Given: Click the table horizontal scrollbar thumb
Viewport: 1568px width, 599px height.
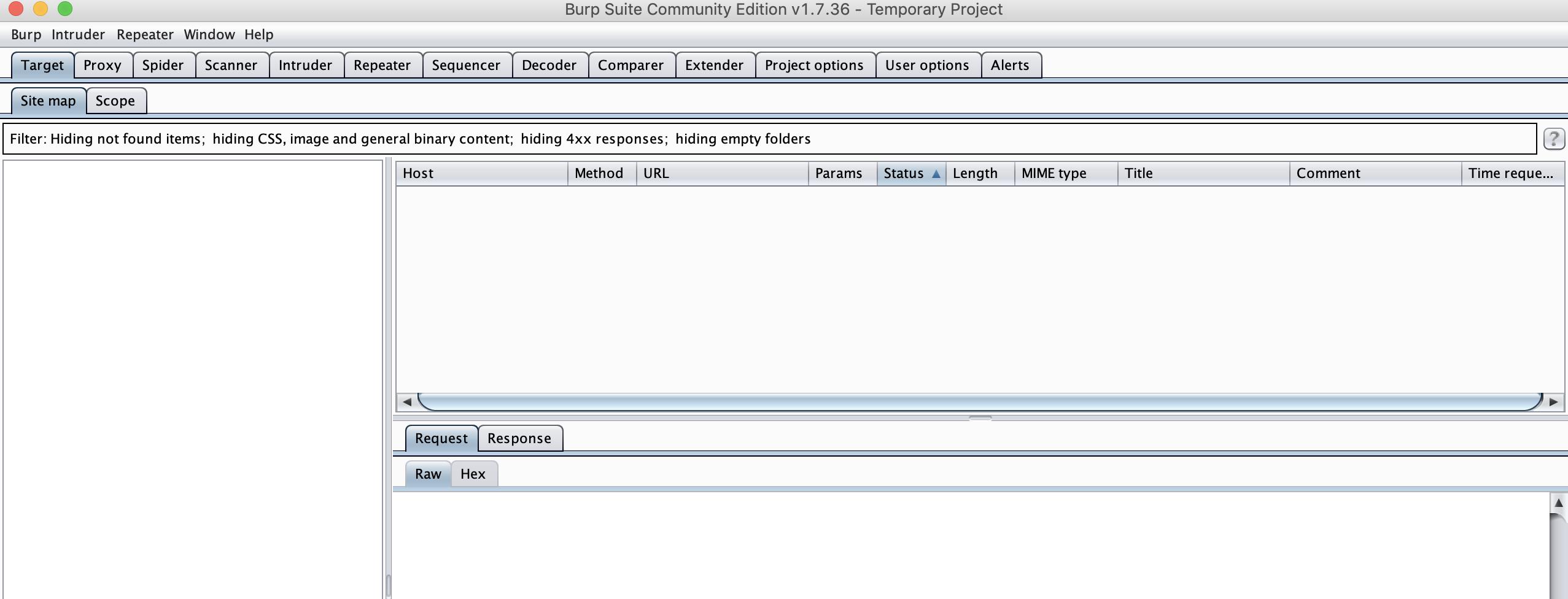Looking at the screenshot, I should (980, 402).
